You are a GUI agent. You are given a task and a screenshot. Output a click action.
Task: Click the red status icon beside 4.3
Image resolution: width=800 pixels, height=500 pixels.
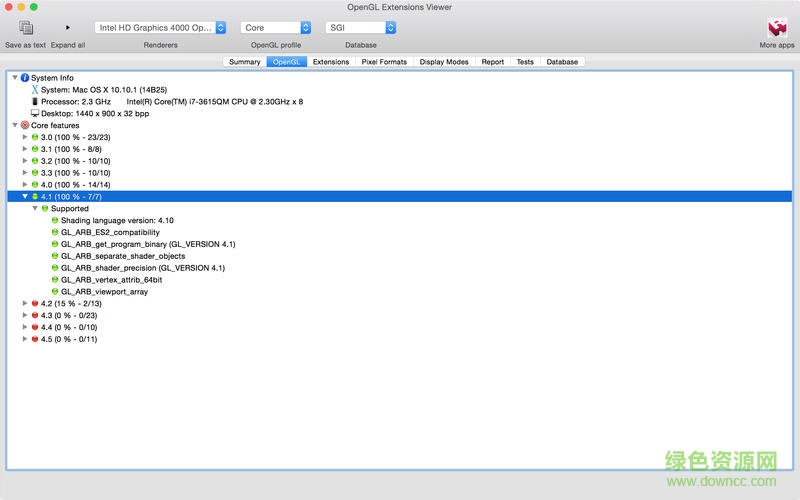click(35, 315)
